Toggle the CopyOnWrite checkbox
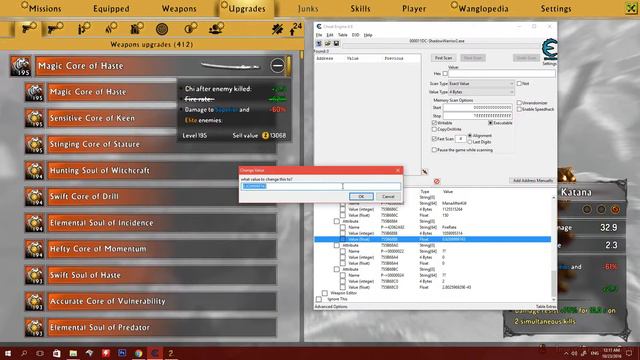 (x=434, y=129)
